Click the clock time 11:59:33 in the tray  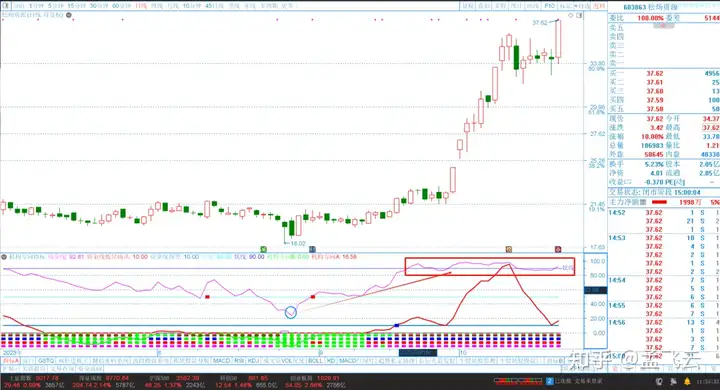[x=709, y=382]
